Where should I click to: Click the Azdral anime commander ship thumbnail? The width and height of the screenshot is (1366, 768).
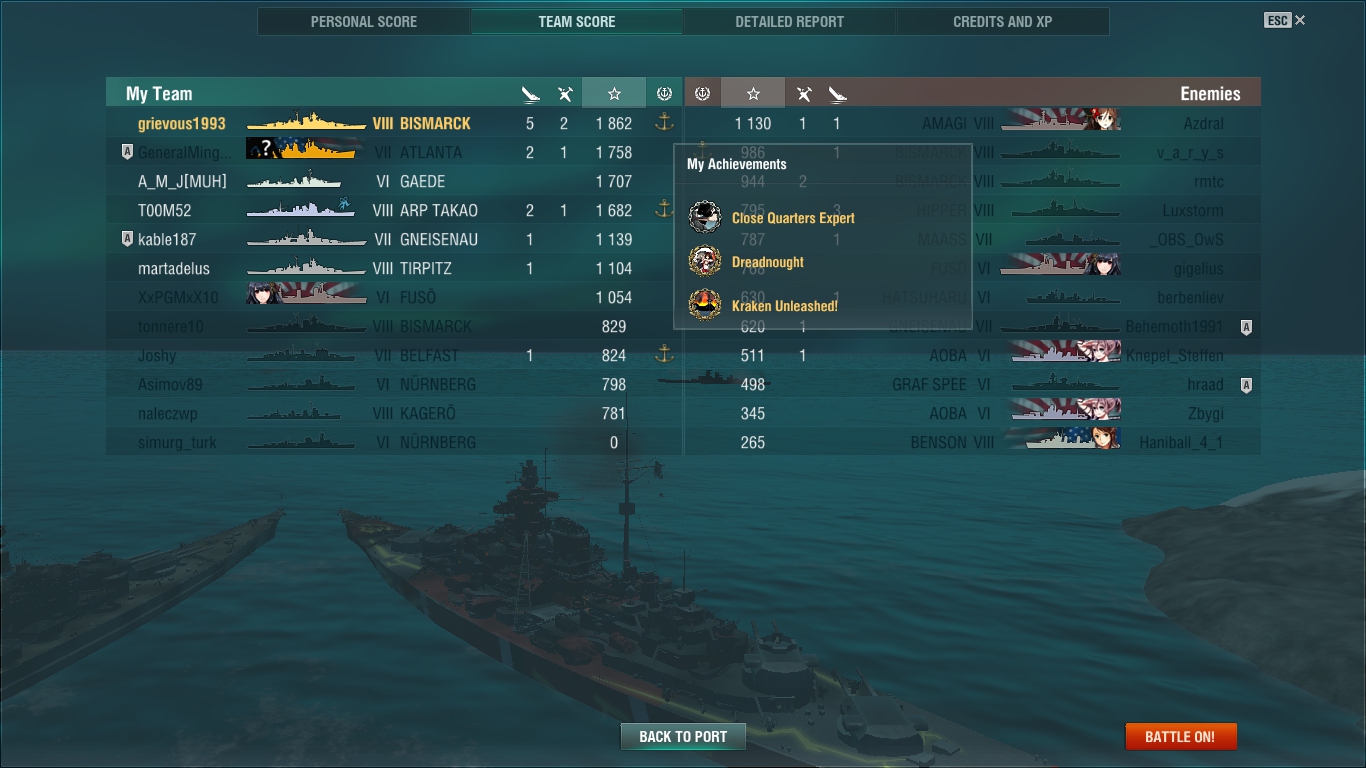(1061, 122)
